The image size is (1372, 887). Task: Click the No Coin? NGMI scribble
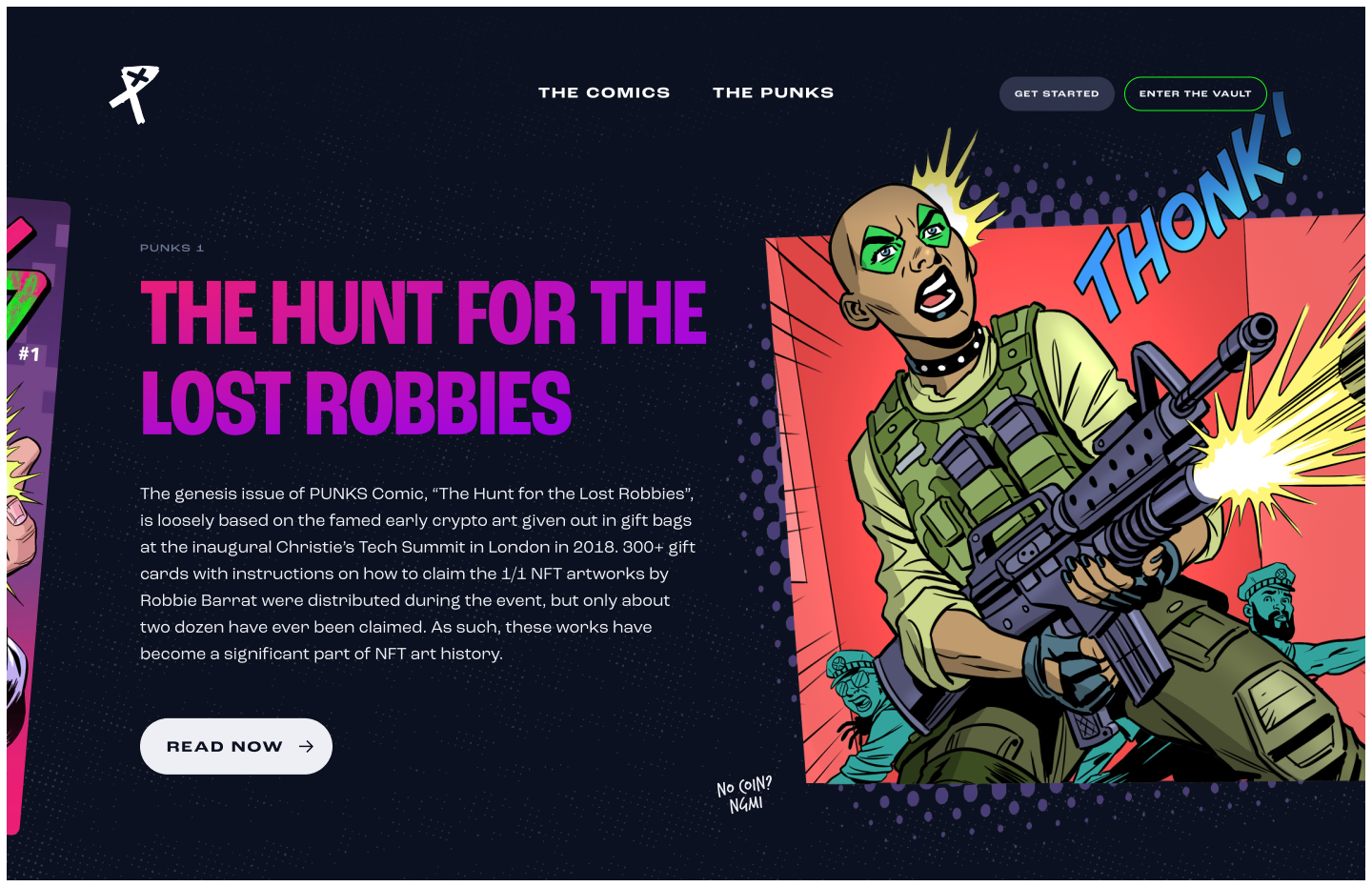[744, 795]
